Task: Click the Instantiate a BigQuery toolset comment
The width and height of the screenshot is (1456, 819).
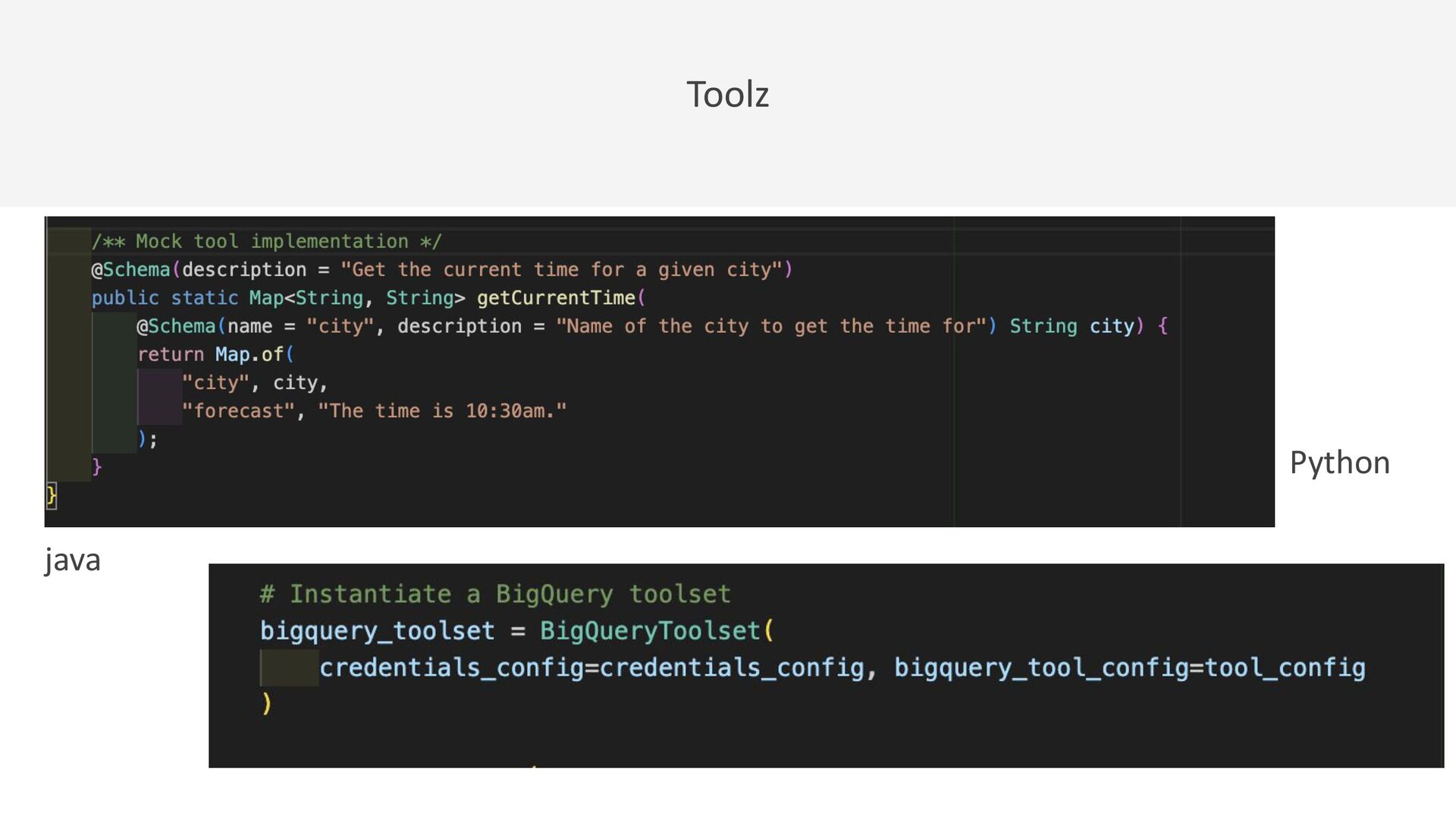Action: coord(494,594)
